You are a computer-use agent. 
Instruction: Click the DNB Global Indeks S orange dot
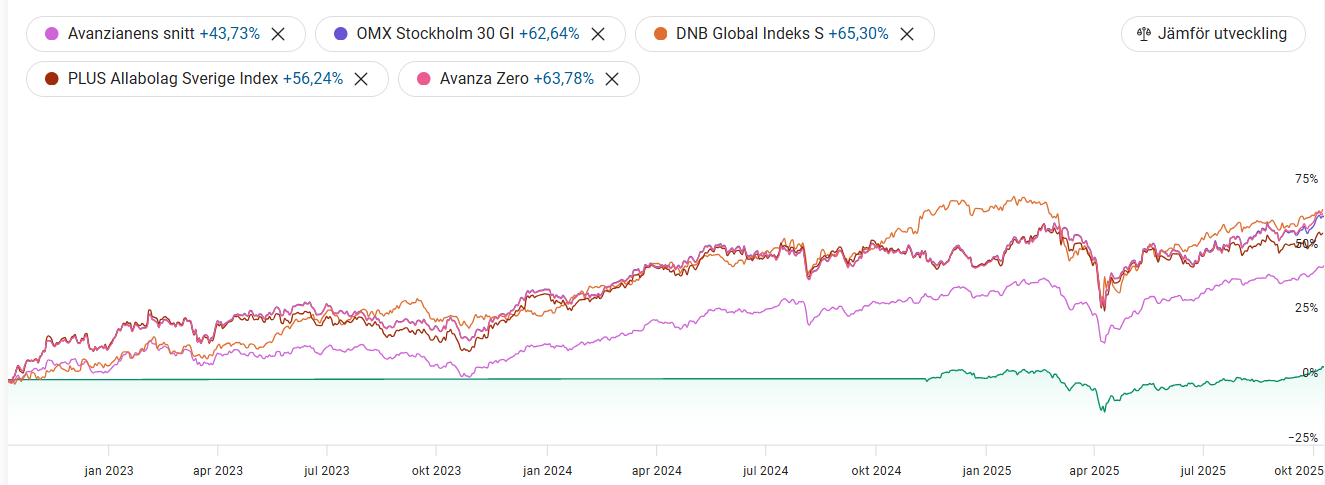click(660, 34)
